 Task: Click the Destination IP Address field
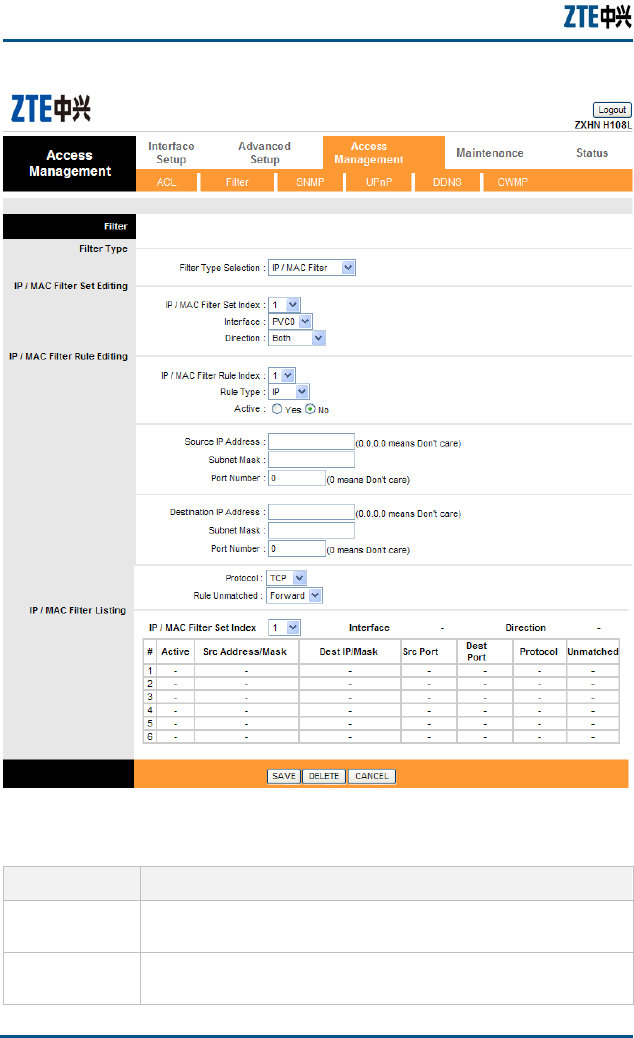(311, 512)
